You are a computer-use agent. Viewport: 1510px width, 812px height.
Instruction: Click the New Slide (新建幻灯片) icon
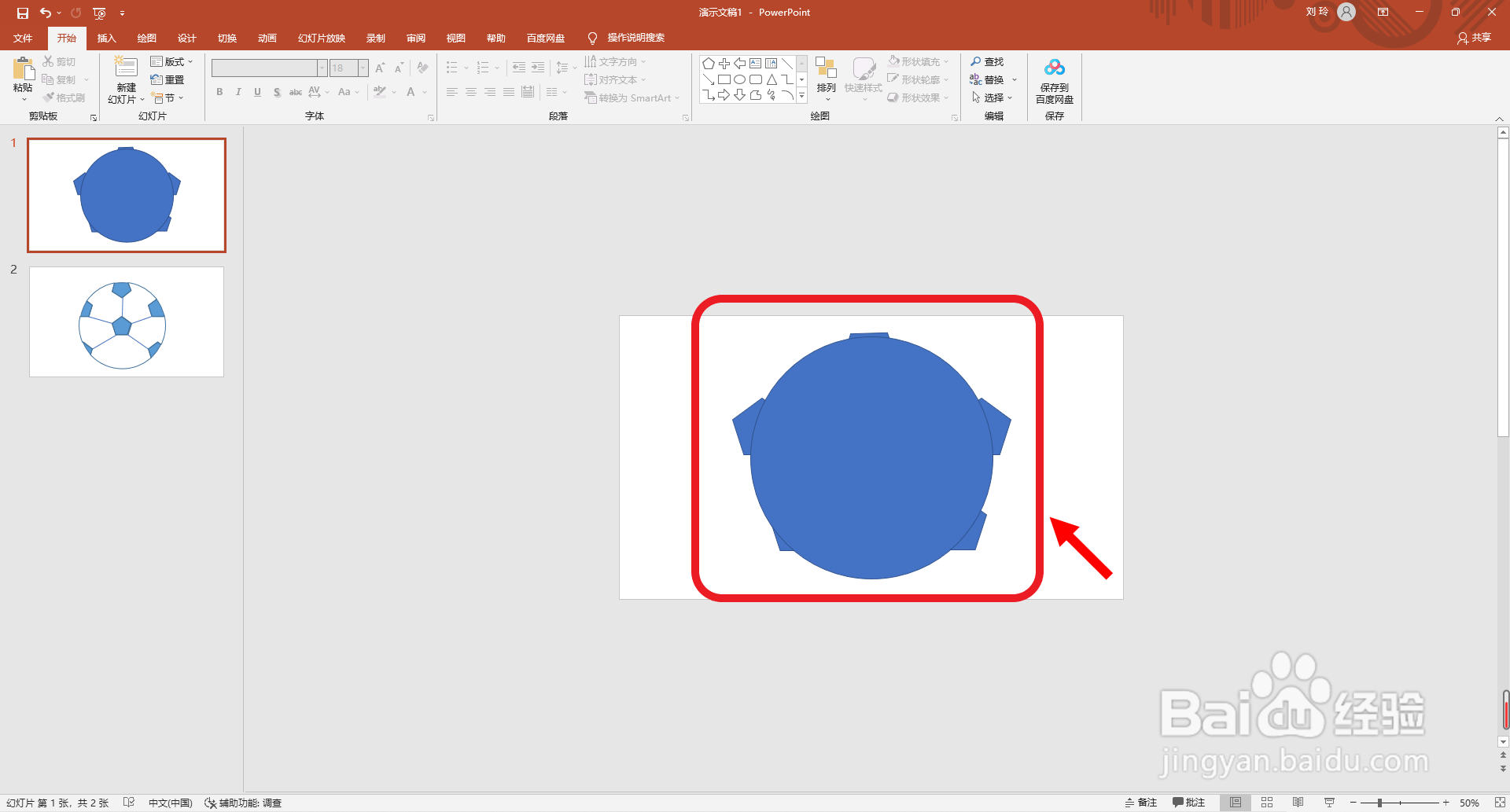tap(126, 68)
